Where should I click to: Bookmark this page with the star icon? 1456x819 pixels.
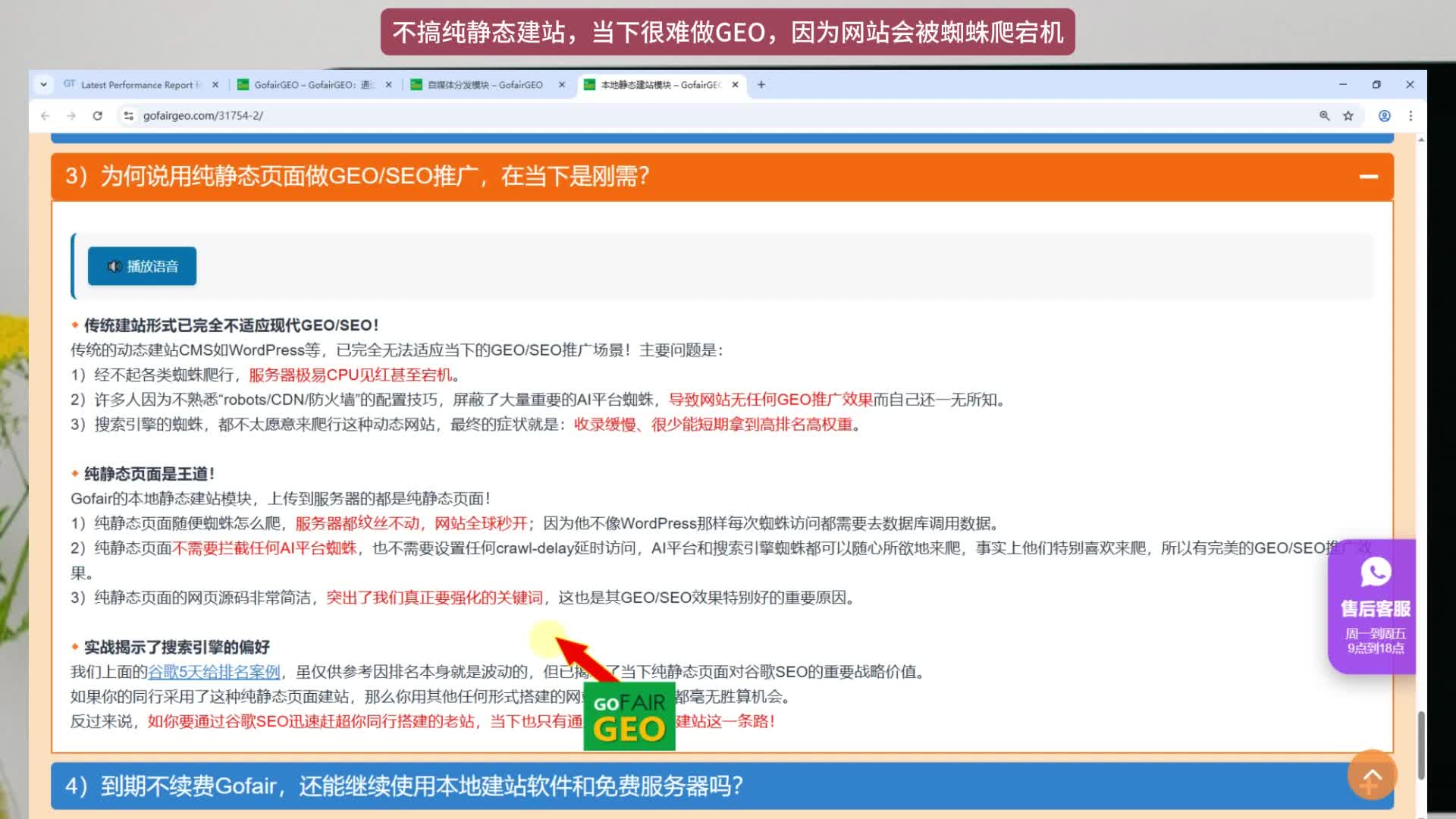(1348, 116)
